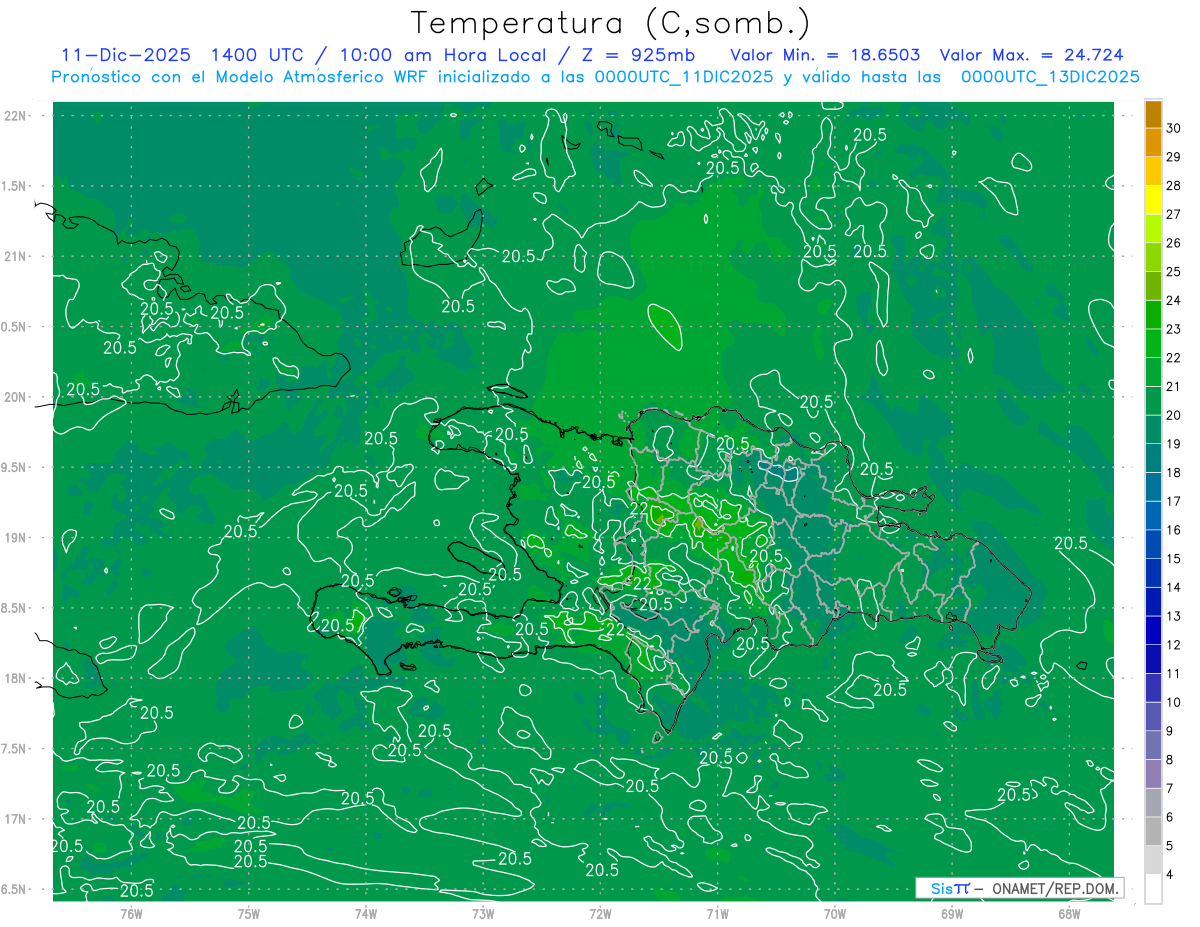Image resolution: width=1200 pixels, height=927 pixels.
Task: Click the '22N' latitude axis label
Action: 16,116
